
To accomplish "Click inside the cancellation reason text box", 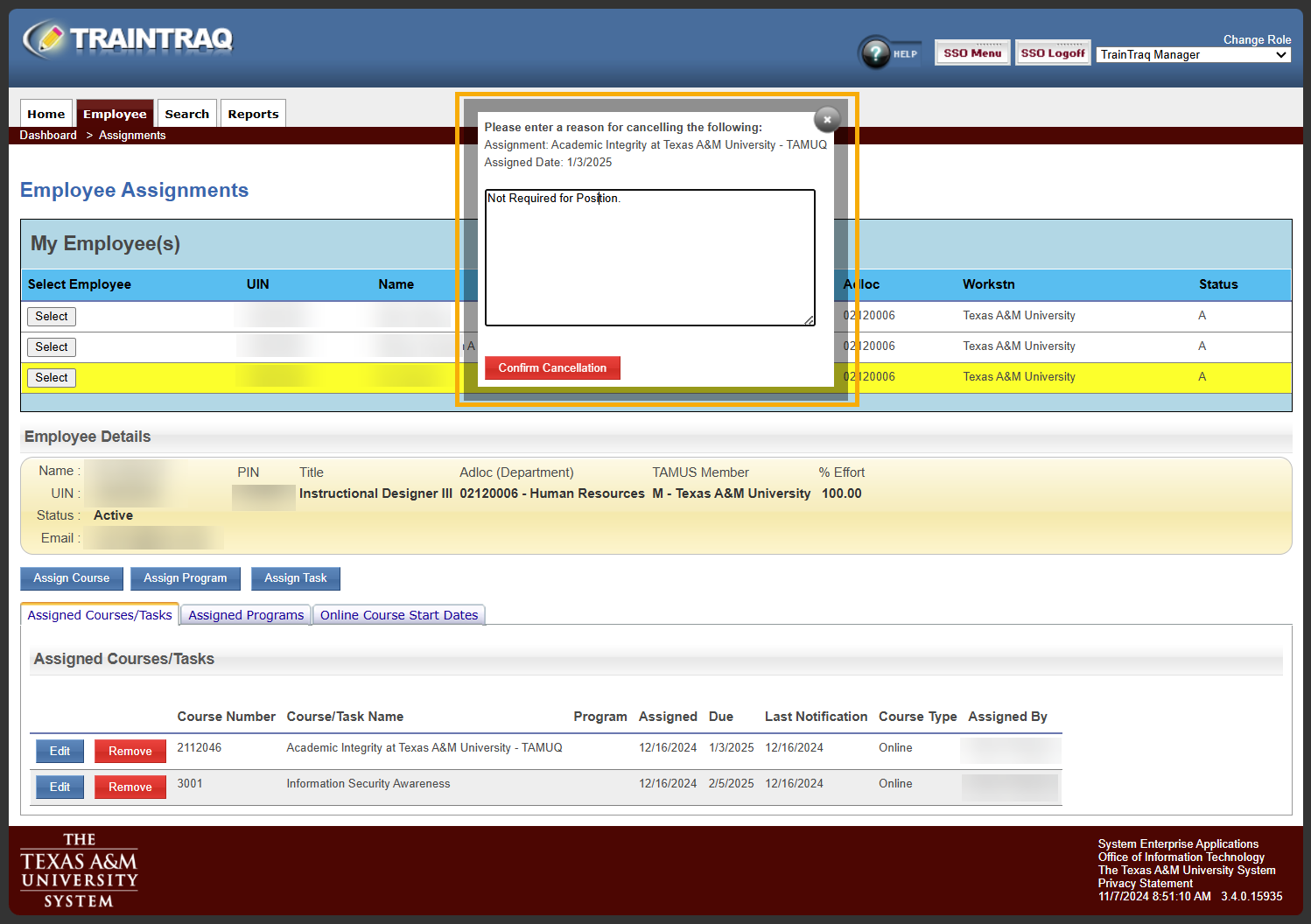I will click(649, 257).
